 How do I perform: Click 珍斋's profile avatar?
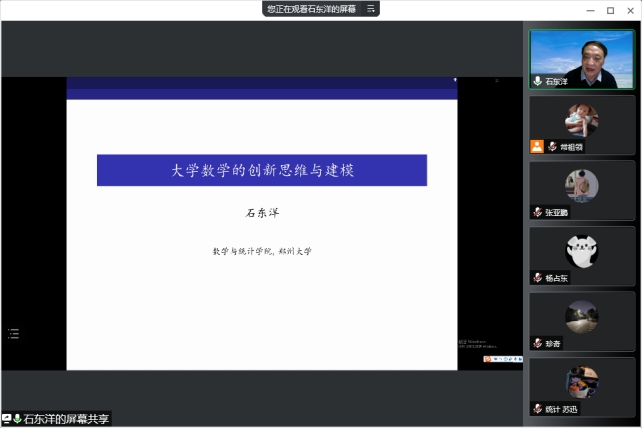tap(581, 317)
